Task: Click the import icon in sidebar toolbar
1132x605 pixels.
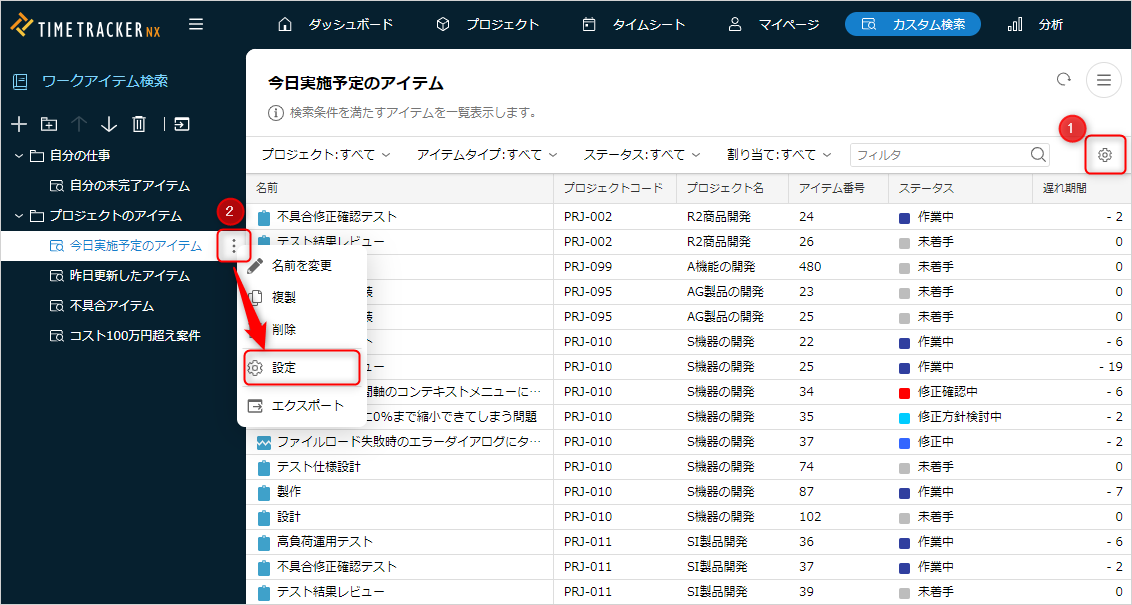Action: coord(181,124)
